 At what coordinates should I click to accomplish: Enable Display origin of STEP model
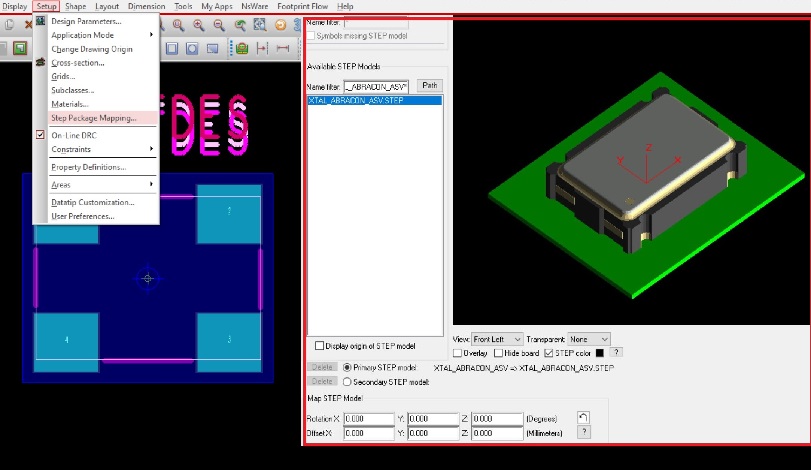(x=320, y=346)
